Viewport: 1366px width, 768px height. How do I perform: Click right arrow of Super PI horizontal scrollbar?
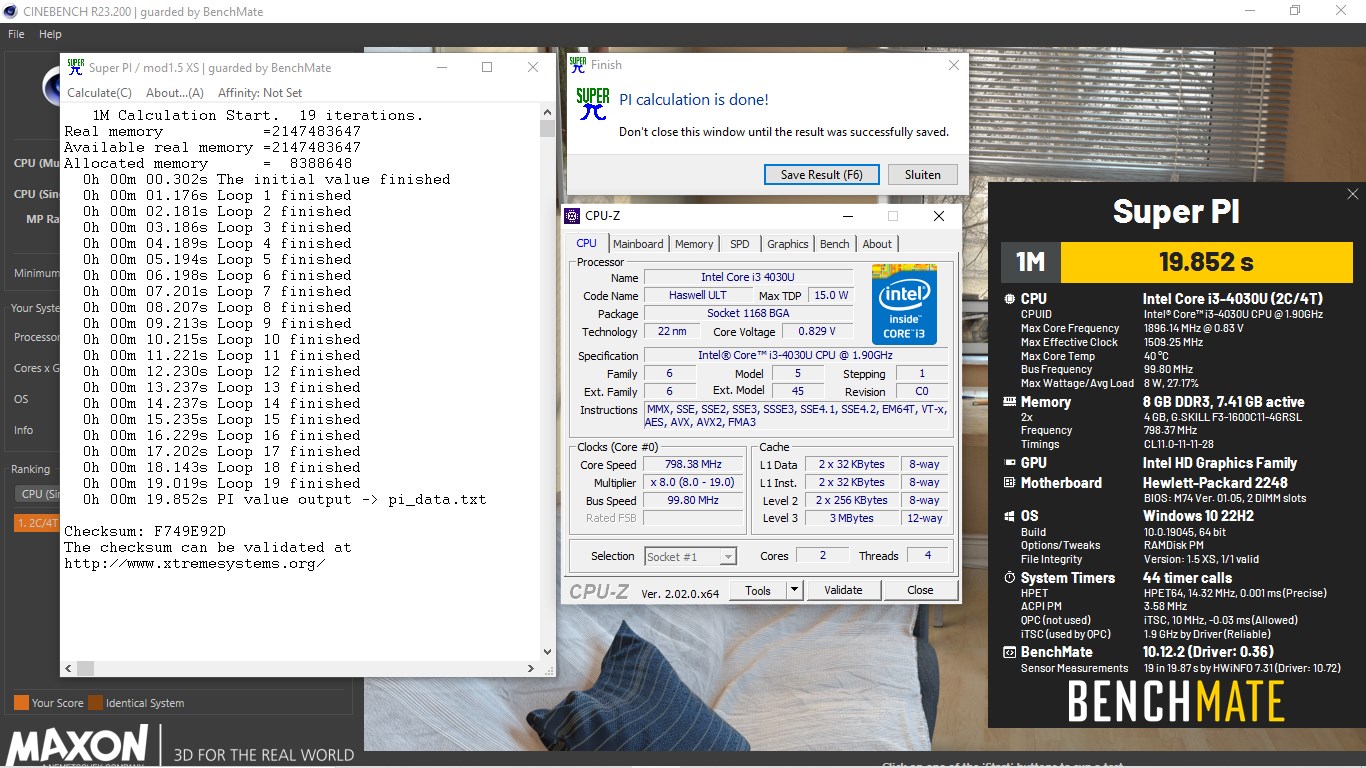531,669
